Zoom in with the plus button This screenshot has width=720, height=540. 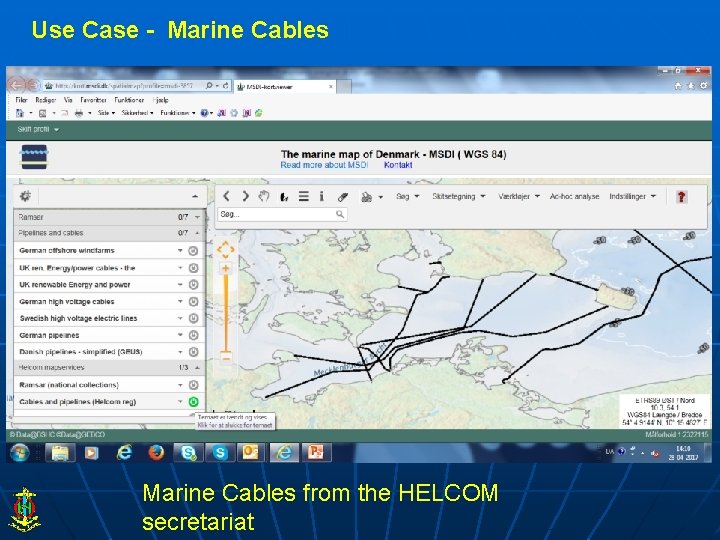[x=225, y=268]
